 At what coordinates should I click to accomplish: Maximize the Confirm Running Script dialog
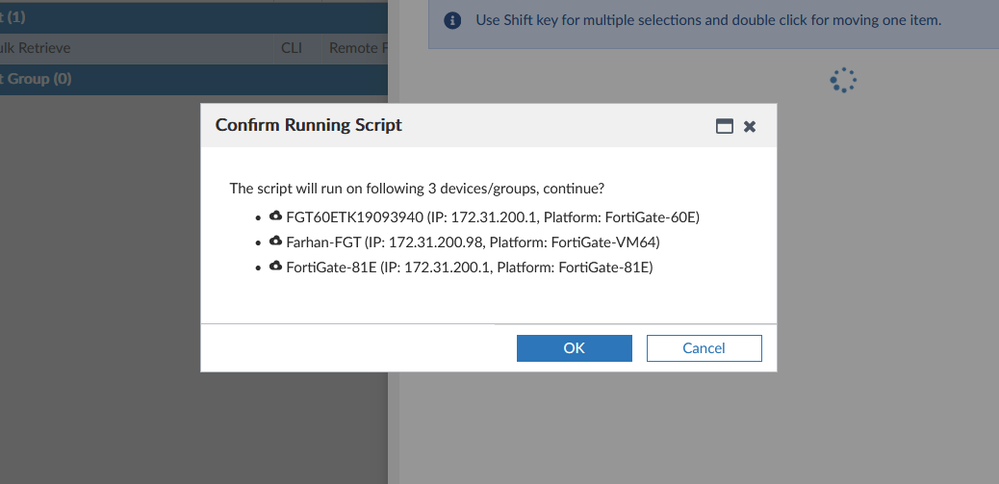(725, 126)
